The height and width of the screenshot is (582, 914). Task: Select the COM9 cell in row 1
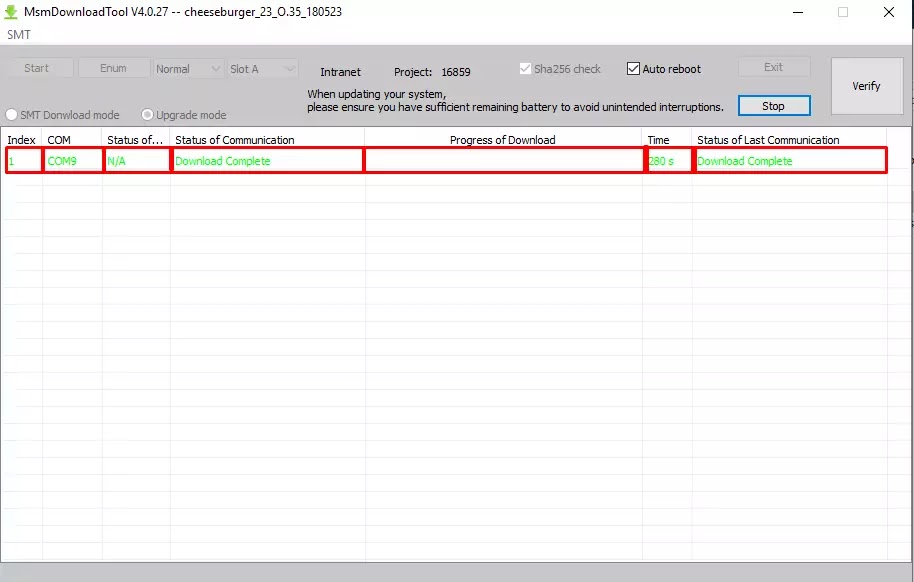72,161
